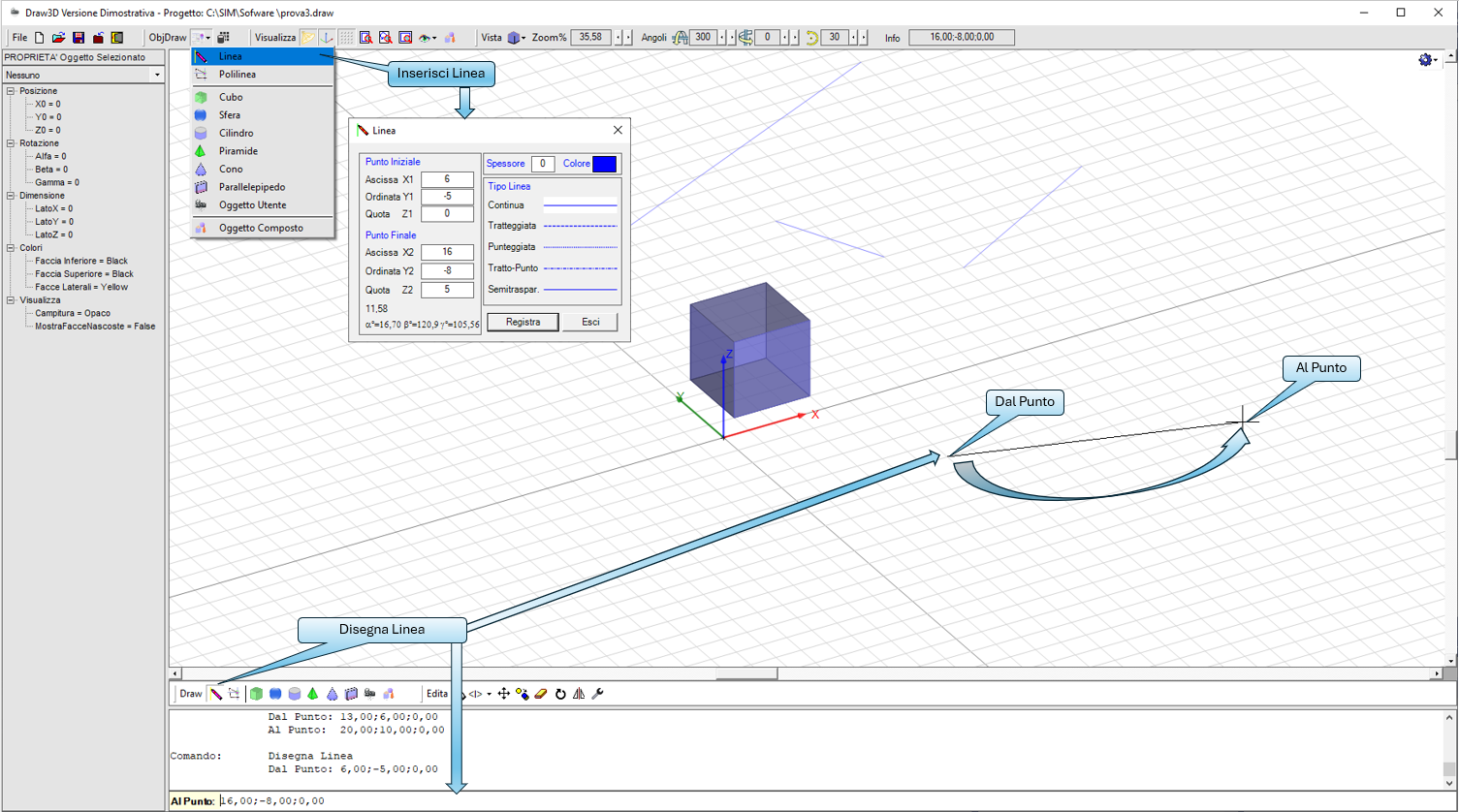The height and width of the screenshot is (812, 1459).
Task: Click Registra in the Linea dialog
Action: [523, 322]
